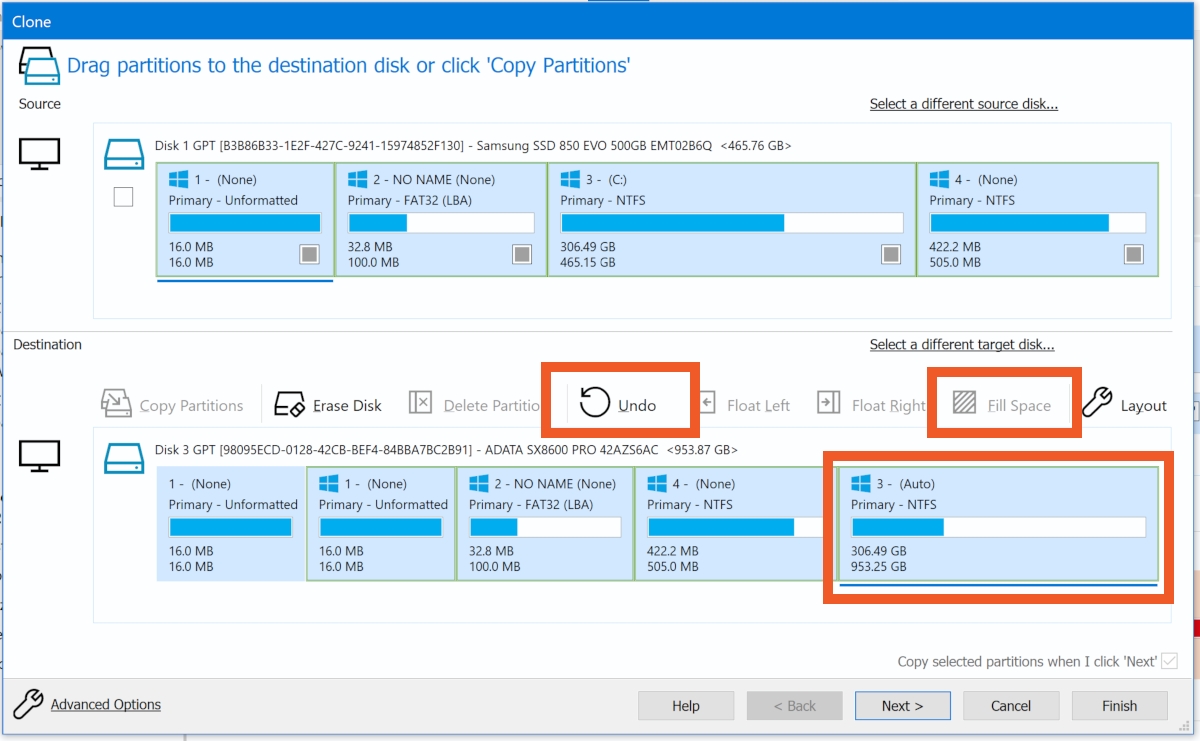Click the Fill Space icon
This screenshot has width=1200, height=741.
(964, 403)
